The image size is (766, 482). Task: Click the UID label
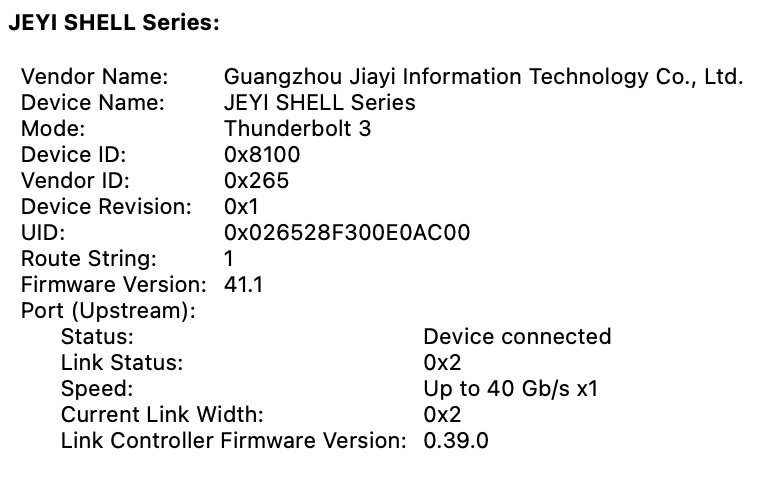click(x=43, y=233)
